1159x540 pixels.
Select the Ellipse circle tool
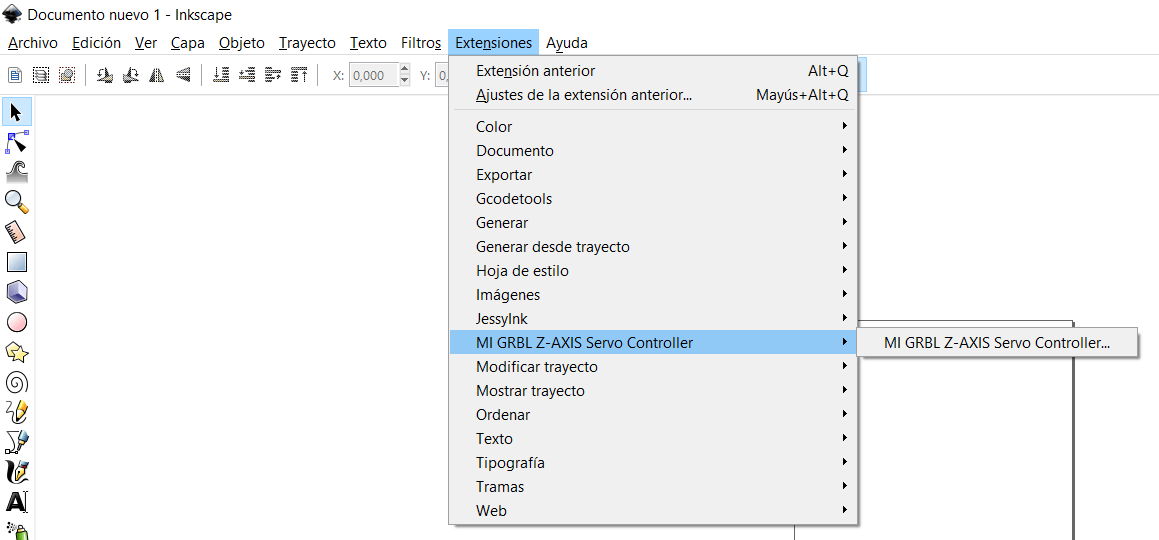click(x=17, y=322)
